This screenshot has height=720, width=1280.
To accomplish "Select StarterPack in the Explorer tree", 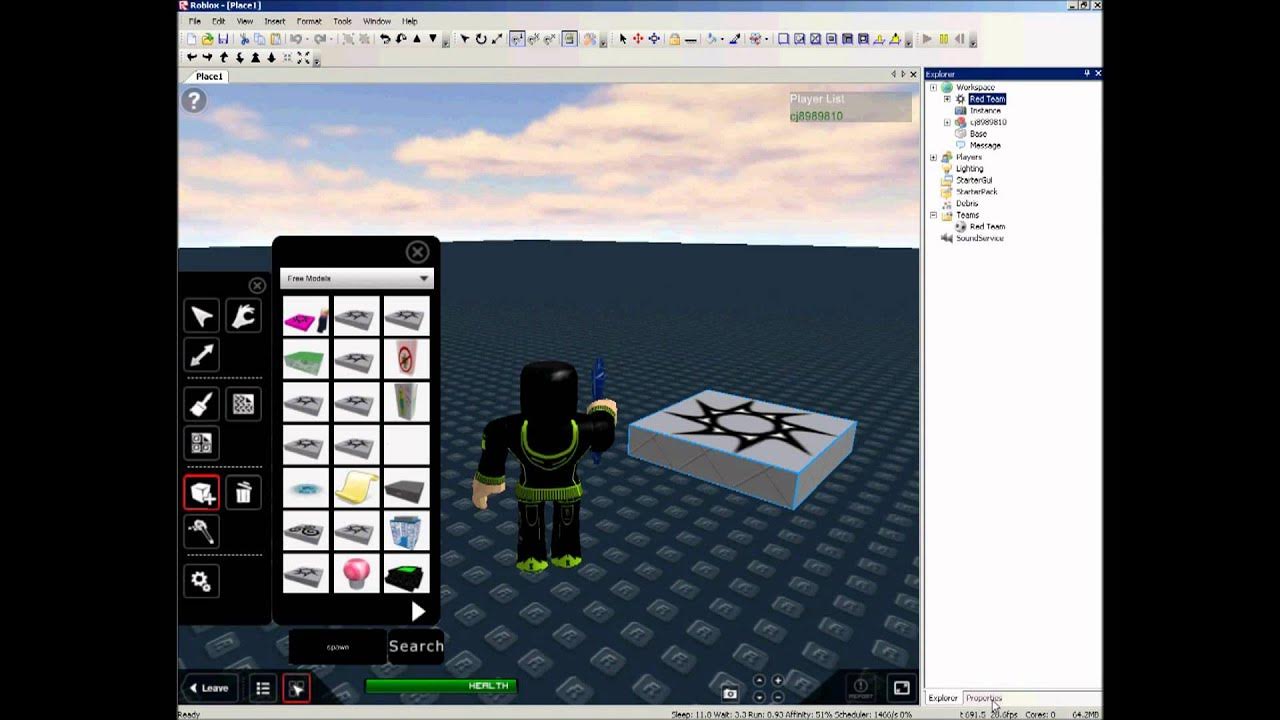I will (976, 192).
